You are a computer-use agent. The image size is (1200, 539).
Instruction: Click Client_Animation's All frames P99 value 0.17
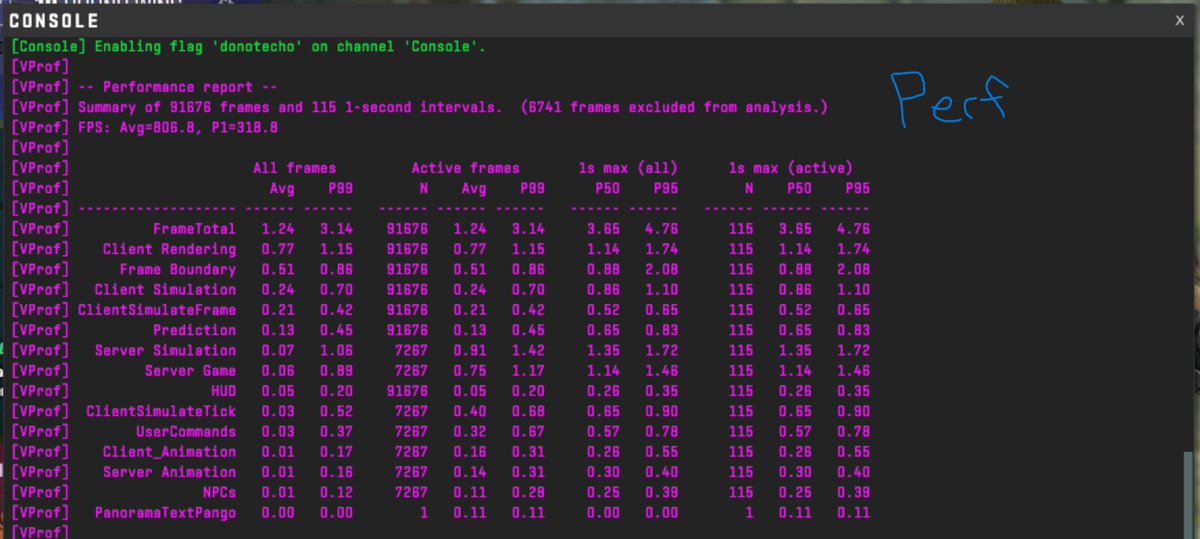click(x=336, y=452)
